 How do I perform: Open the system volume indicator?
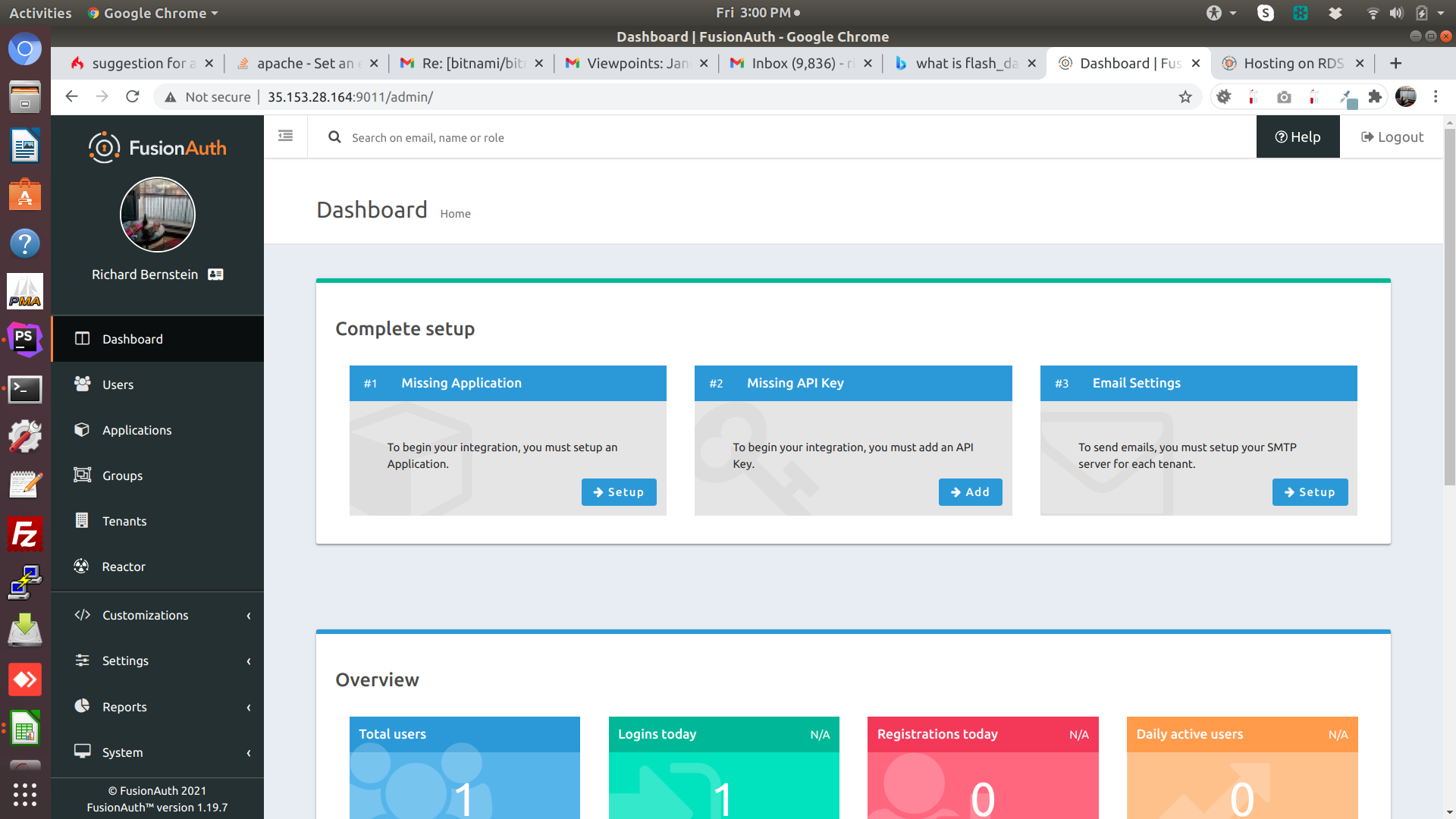click(x=1396, y=13)
